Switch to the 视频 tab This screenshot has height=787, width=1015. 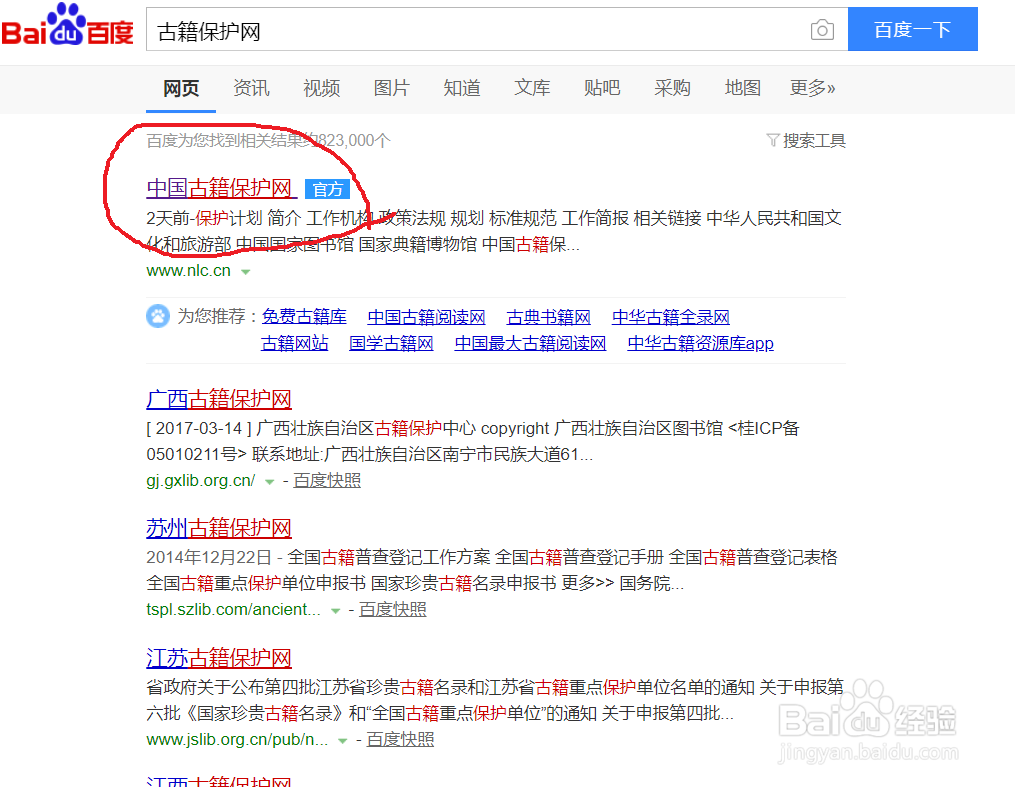tap(322, 88)
